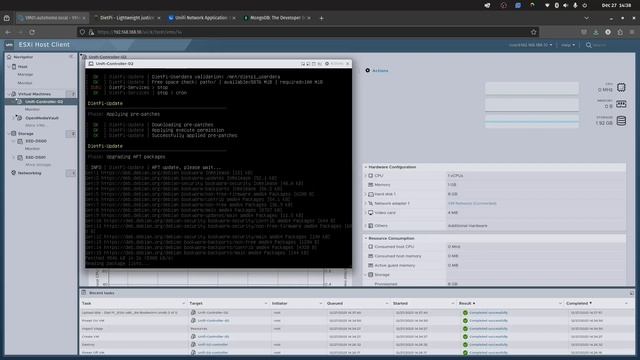
Task: Expand the OpenMediaVault tree node
Action: [13, 118]
